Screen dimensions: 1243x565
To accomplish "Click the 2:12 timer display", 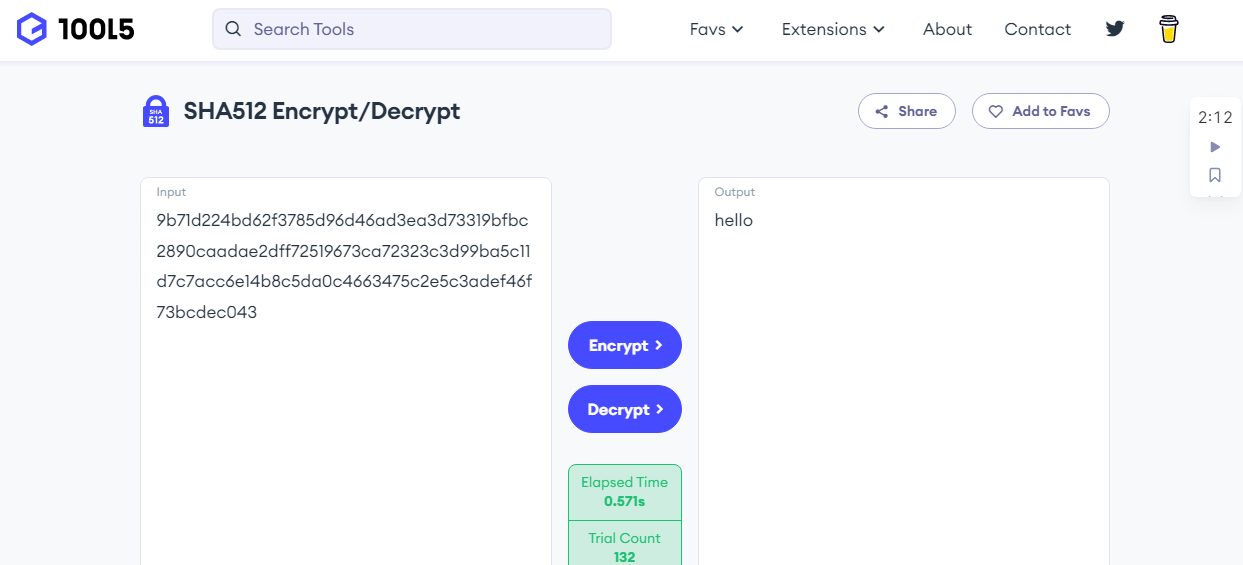I will (1215, 117).
